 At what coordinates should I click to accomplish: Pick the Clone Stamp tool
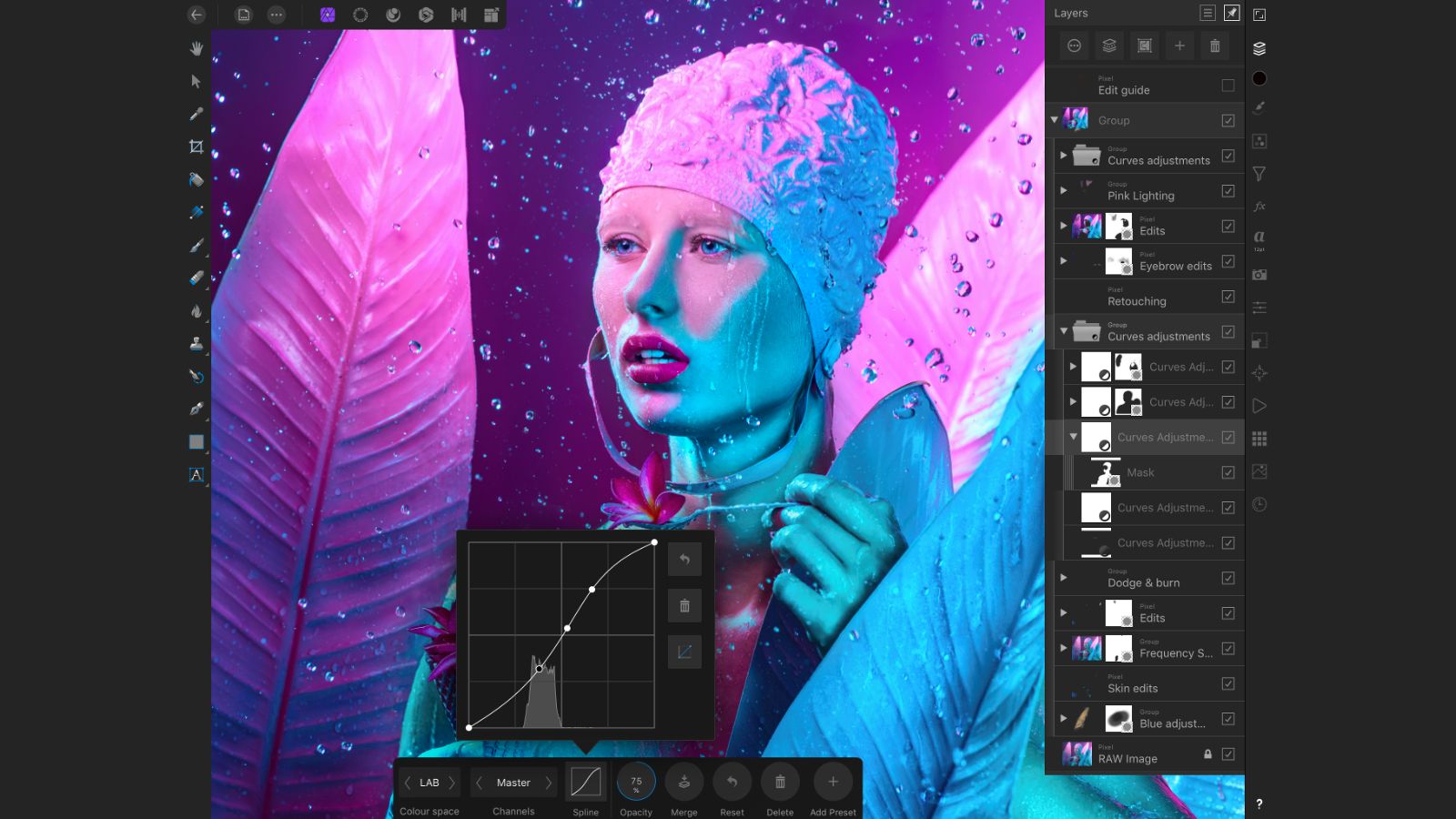pyautogui.click(x=196, y=344)
